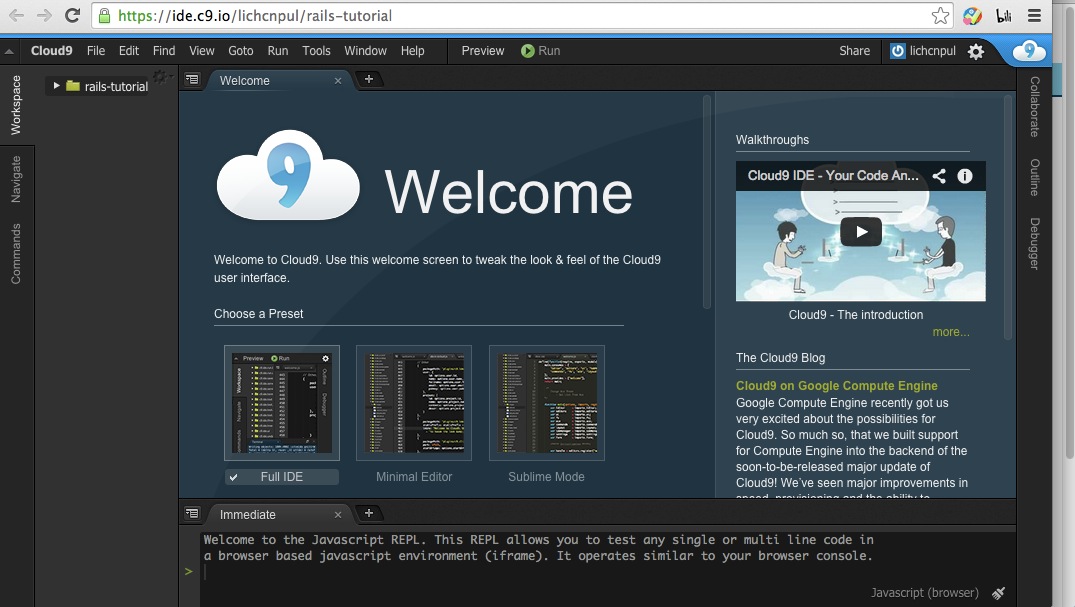Add a new console tab with plus
The width and height of the screenshot is (1075, 607).
point(369,513)
